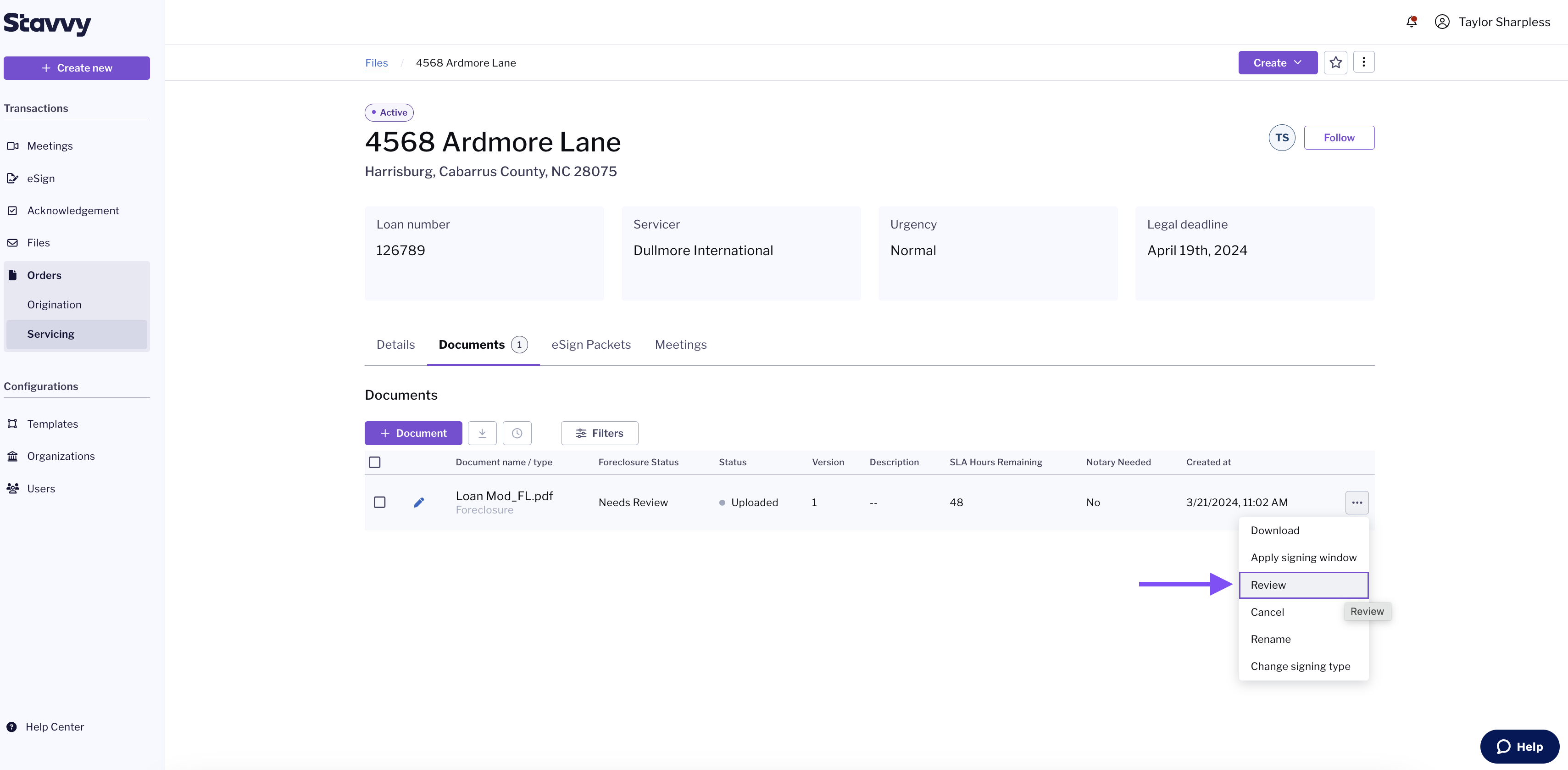Collapse the Orders sidebar section
This screenshot has height=770, width=1568.
tap(44, 275)
